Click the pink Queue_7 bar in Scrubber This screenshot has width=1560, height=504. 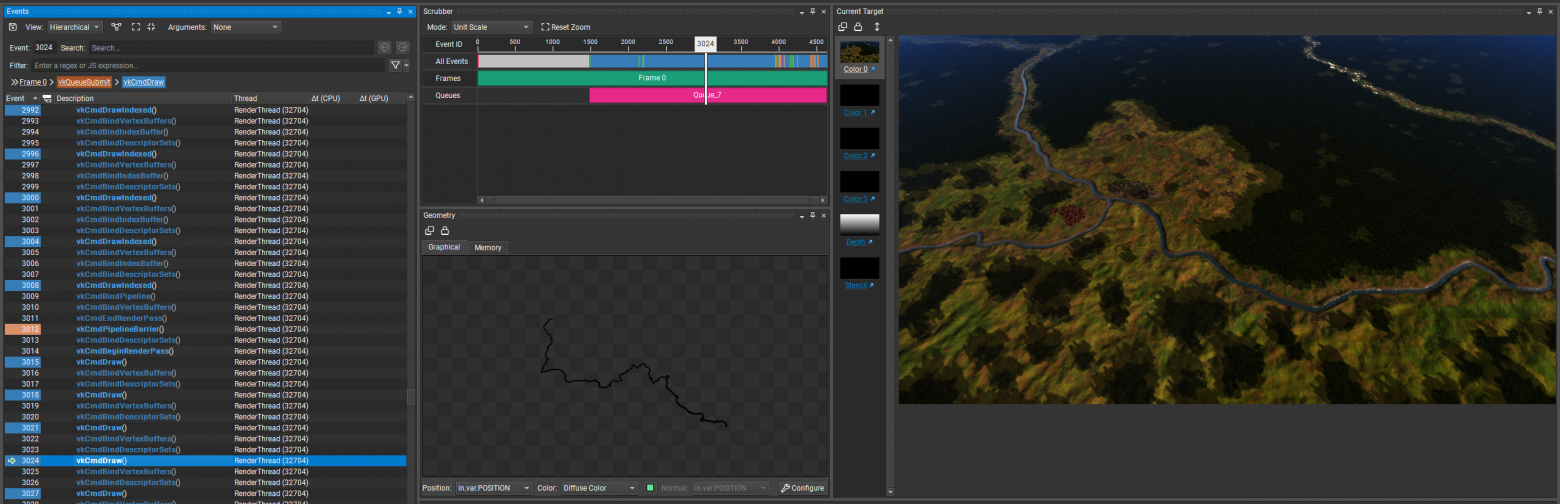708,95
